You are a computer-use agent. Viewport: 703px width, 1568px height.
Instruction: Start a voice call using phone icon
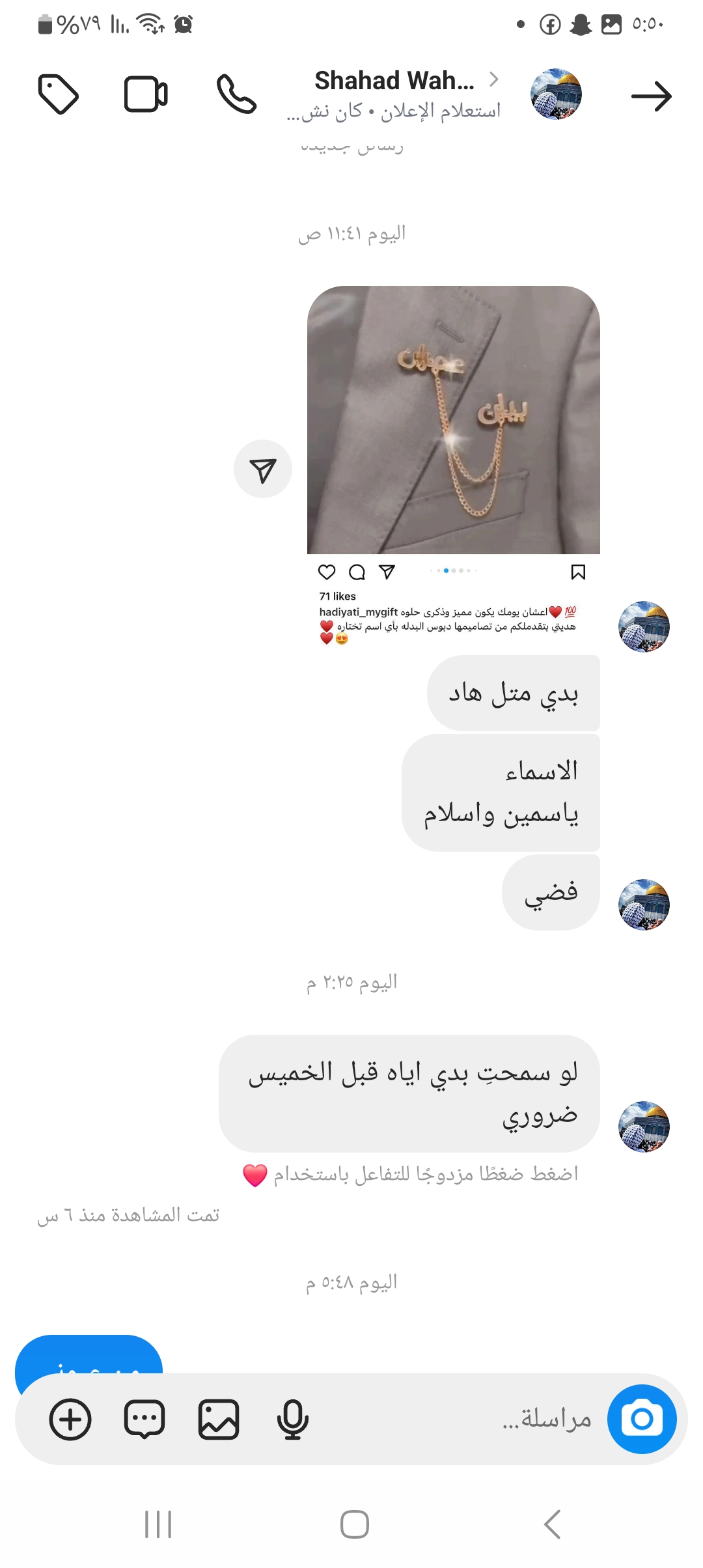click(x=236, y=94)
